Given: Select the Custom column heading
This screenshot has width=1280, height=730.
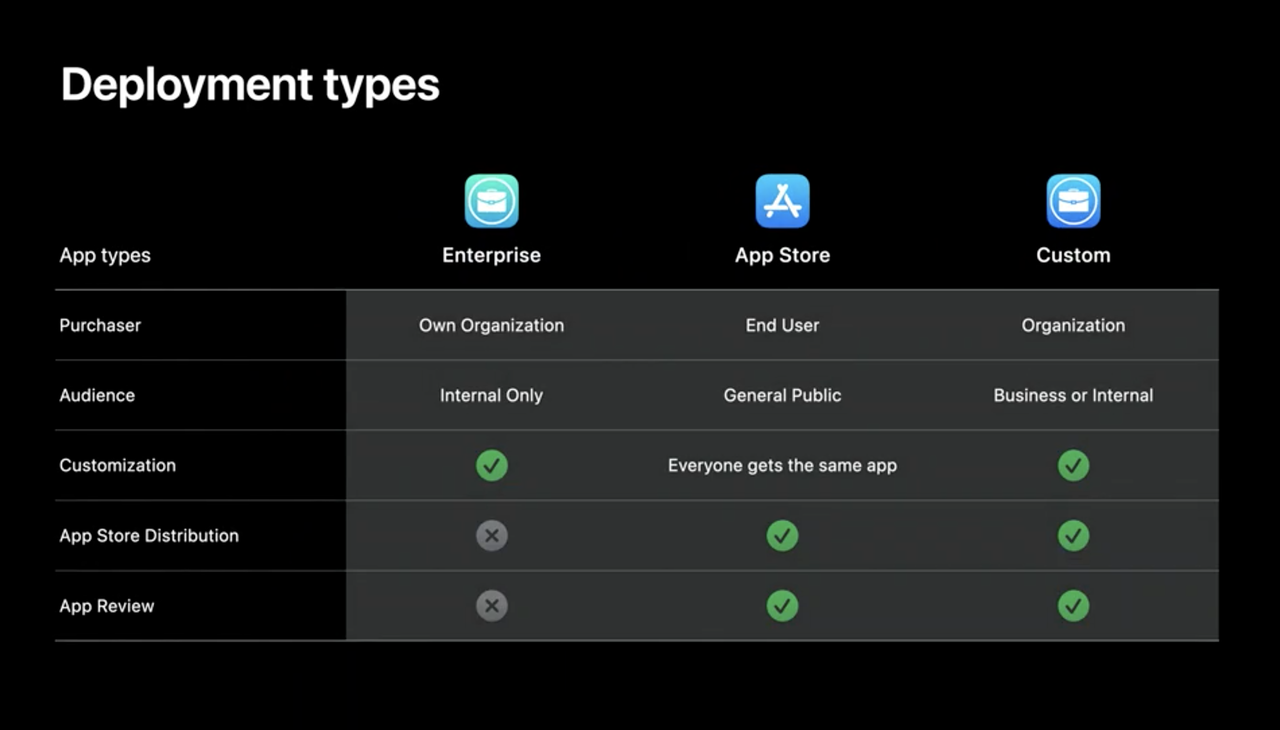Looking at the screenshot, I should click(1073, 255).
